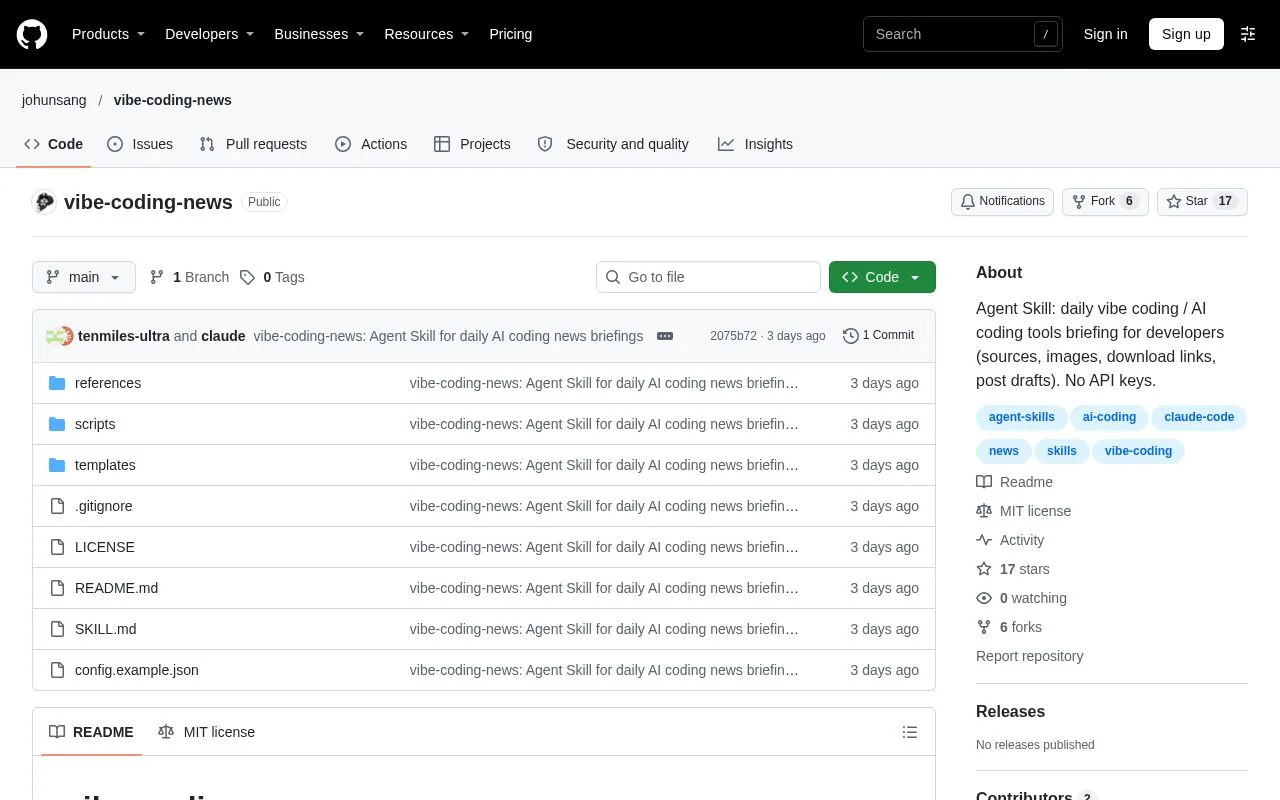The width and height of the screenshot is (1280, 800).
Task: Open the appearance settings icon in header
Action: tap(1248, 34)
